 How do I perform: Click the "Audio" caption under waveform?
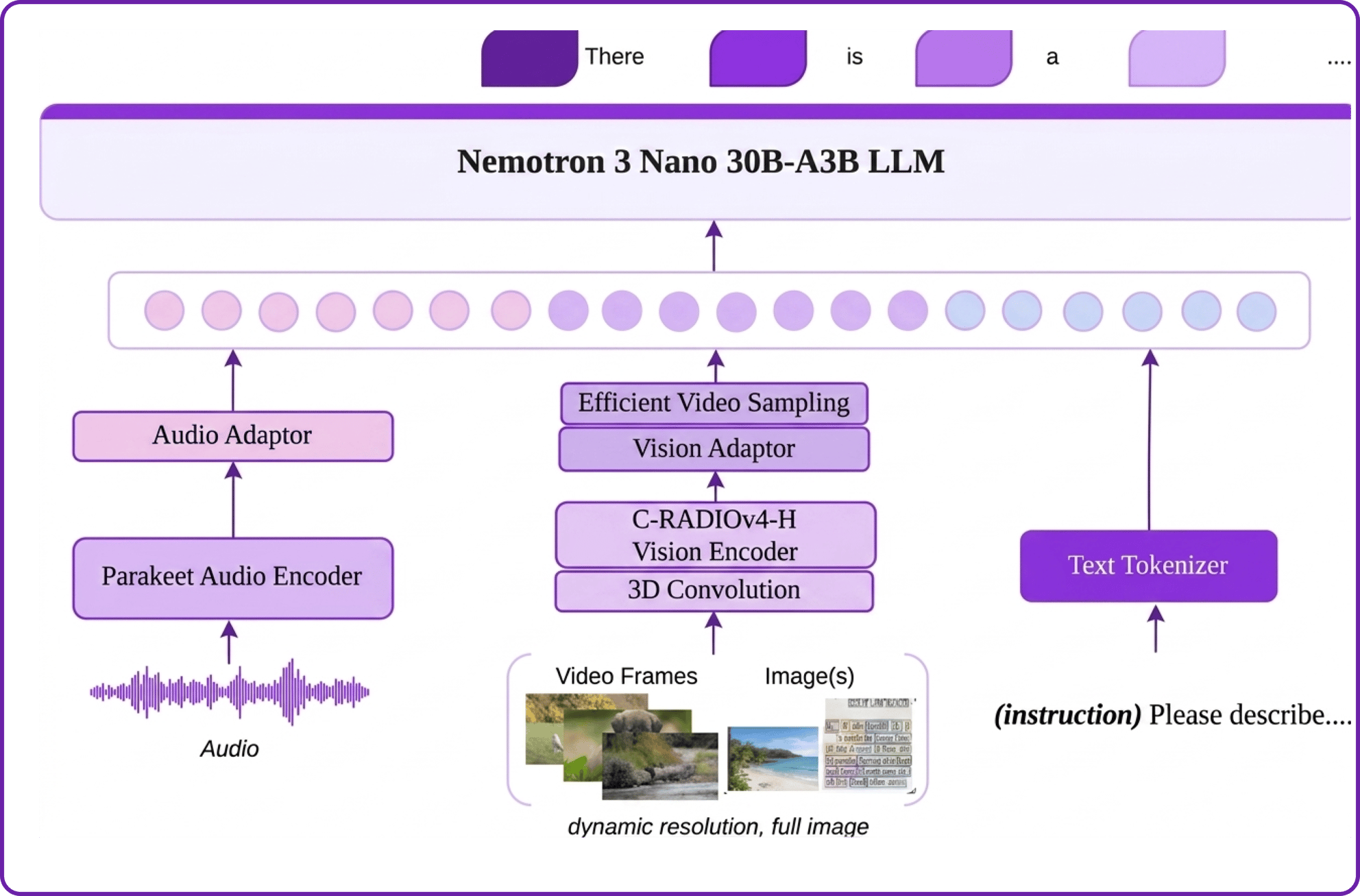230,749
